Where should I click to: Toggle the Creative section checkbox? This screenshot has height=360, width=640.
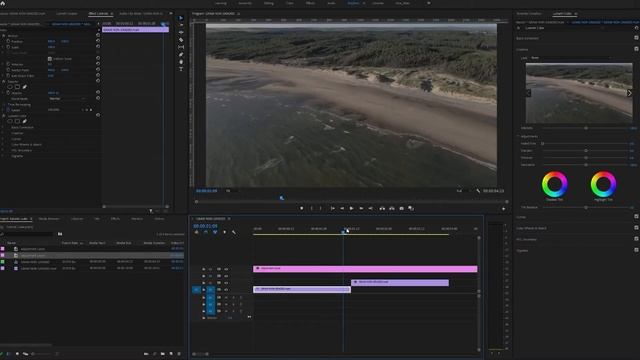tap(636, 49)
